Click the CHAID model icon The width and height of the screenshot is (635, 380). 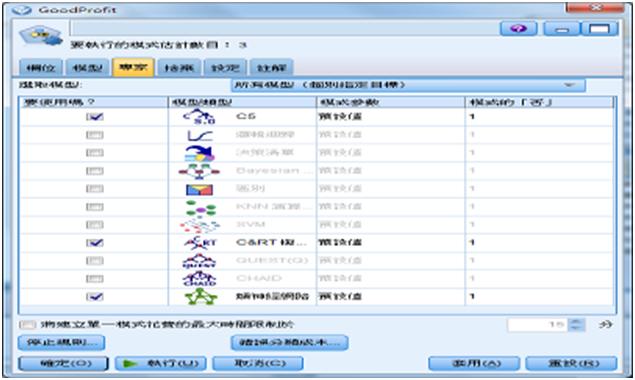coord(199,279)
